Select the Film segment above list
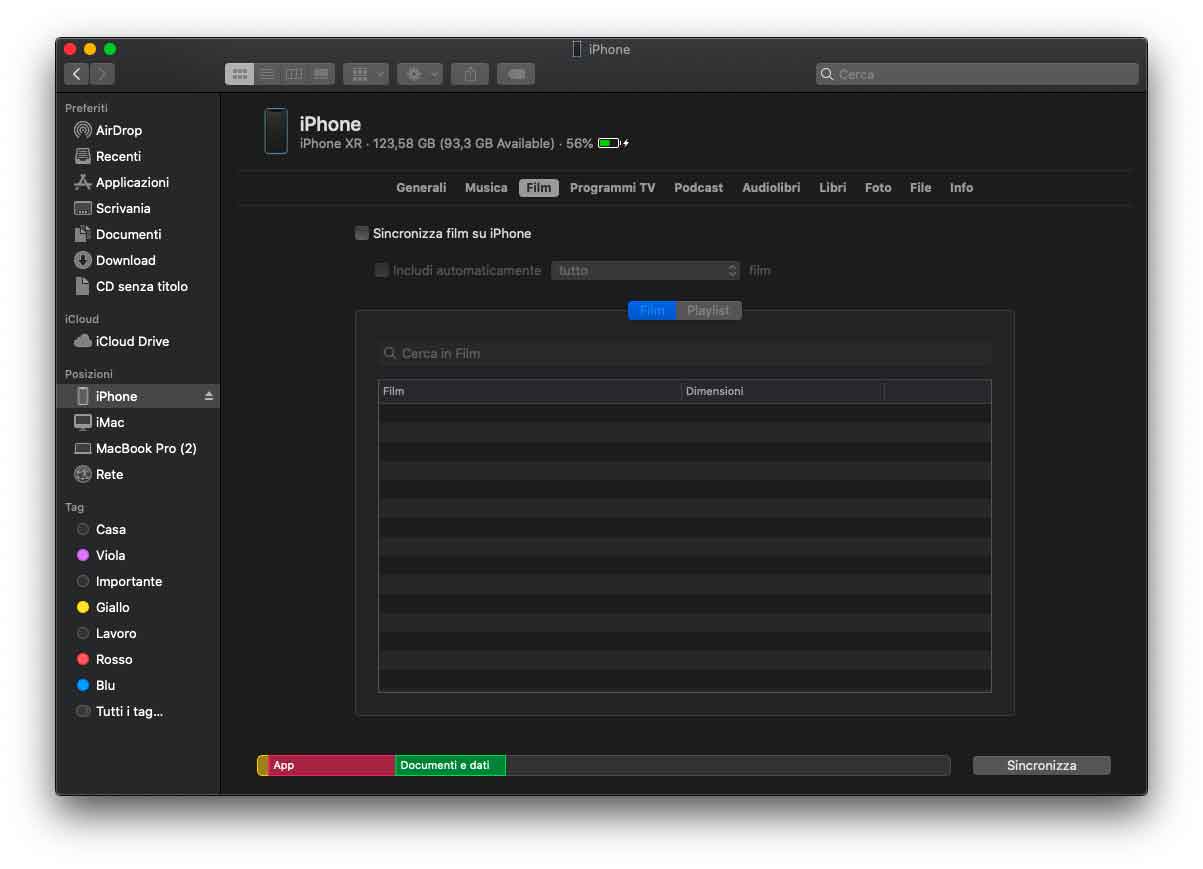 tap(652, 310)
